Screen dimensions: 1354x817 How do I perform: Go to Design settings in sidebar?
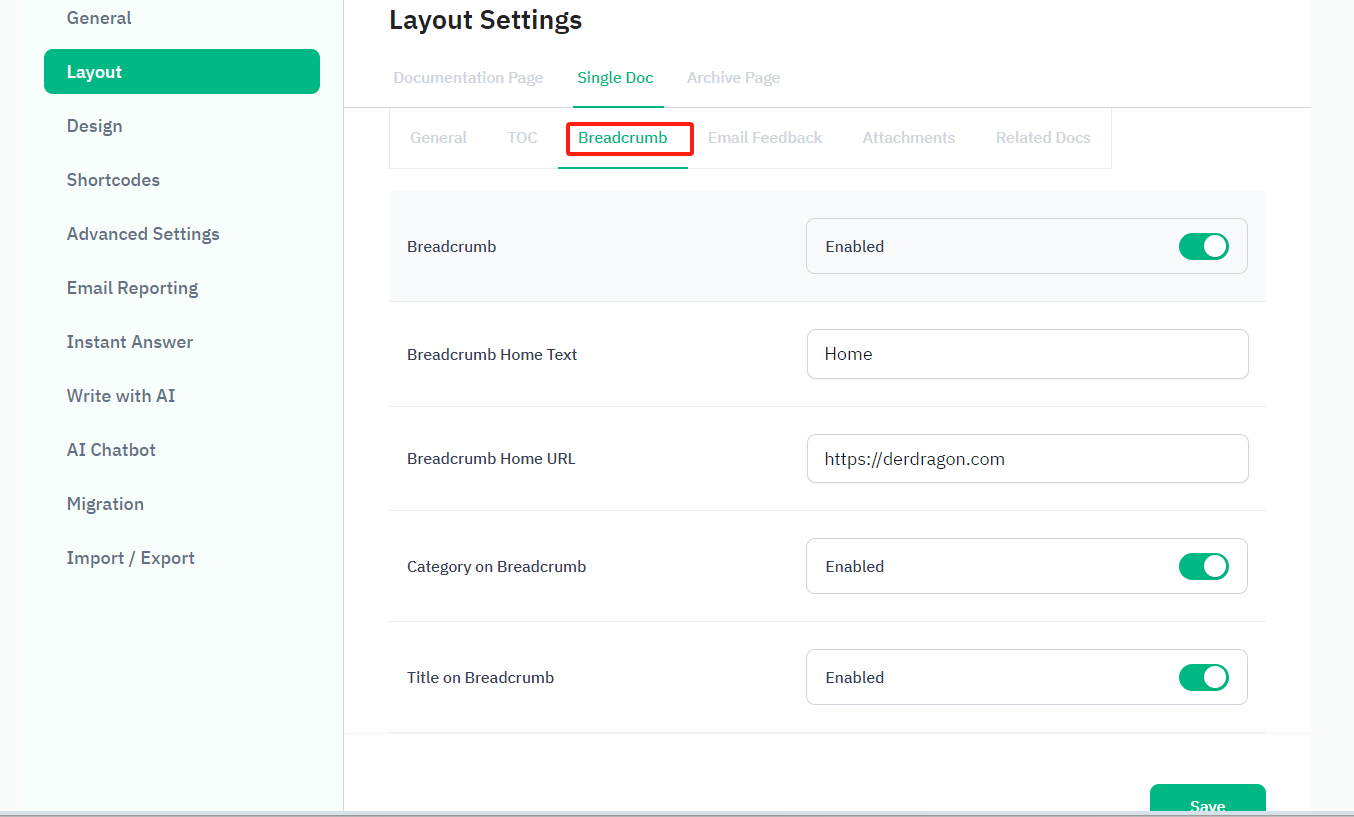tap(95, 126)
